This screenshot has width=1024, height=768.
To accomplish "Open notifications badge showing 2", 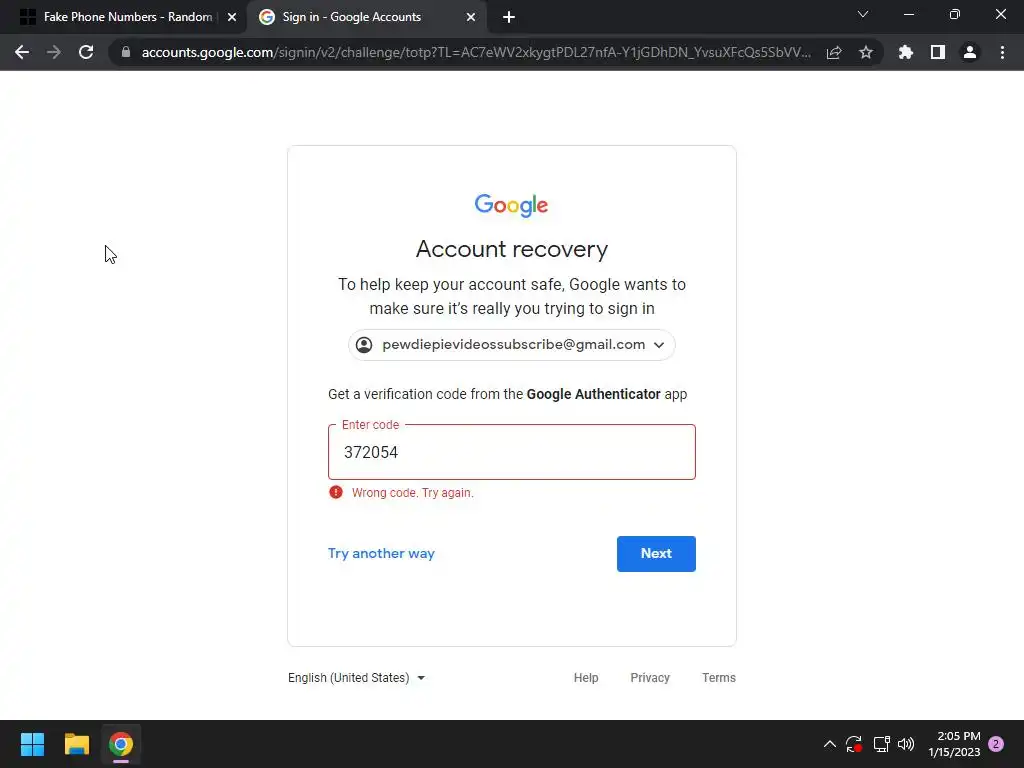I will click(x=996, y=744).
